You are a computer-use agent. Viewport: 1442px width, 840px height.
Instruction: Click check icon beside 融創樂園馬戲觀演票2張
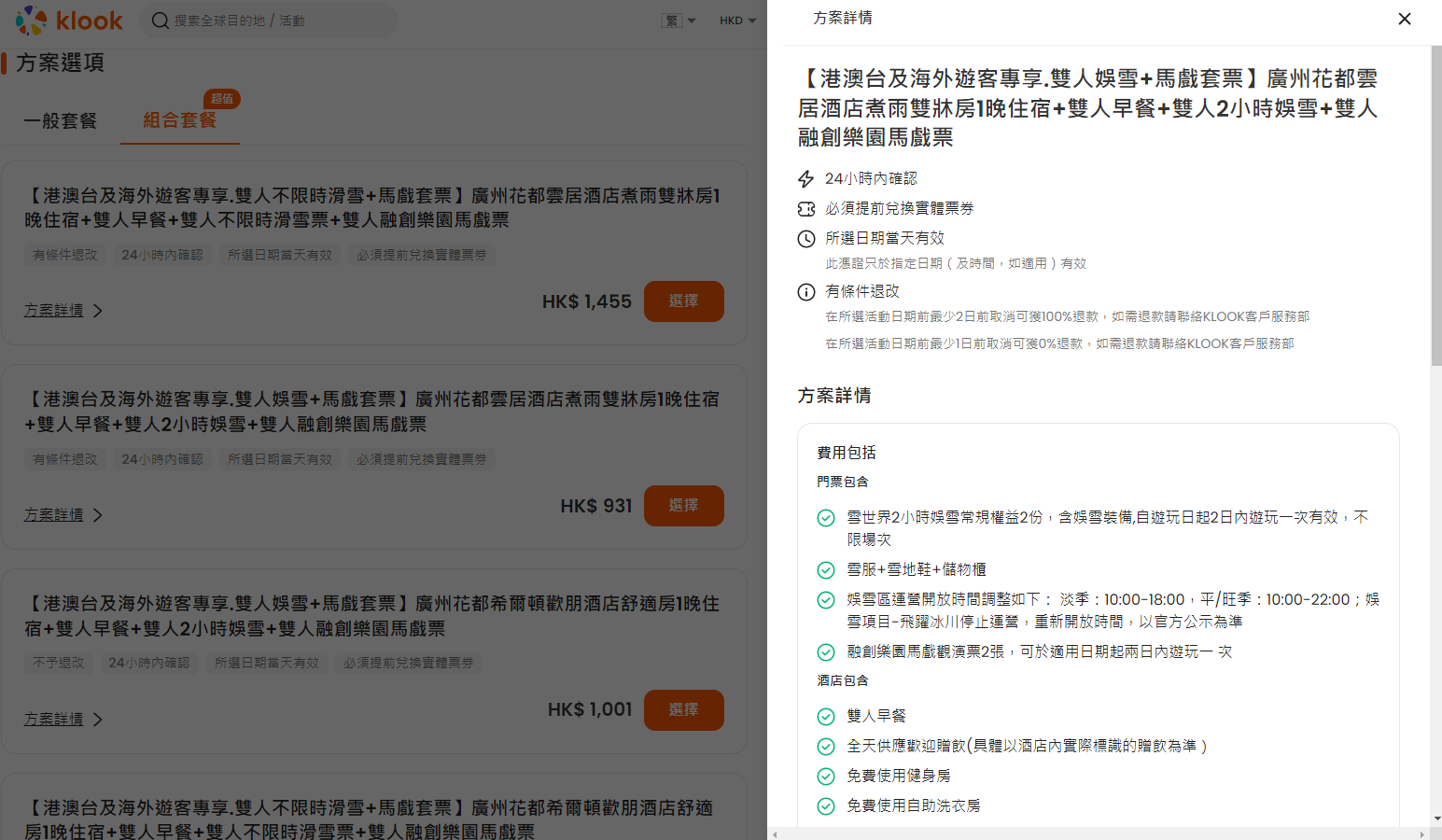[826, 652]
